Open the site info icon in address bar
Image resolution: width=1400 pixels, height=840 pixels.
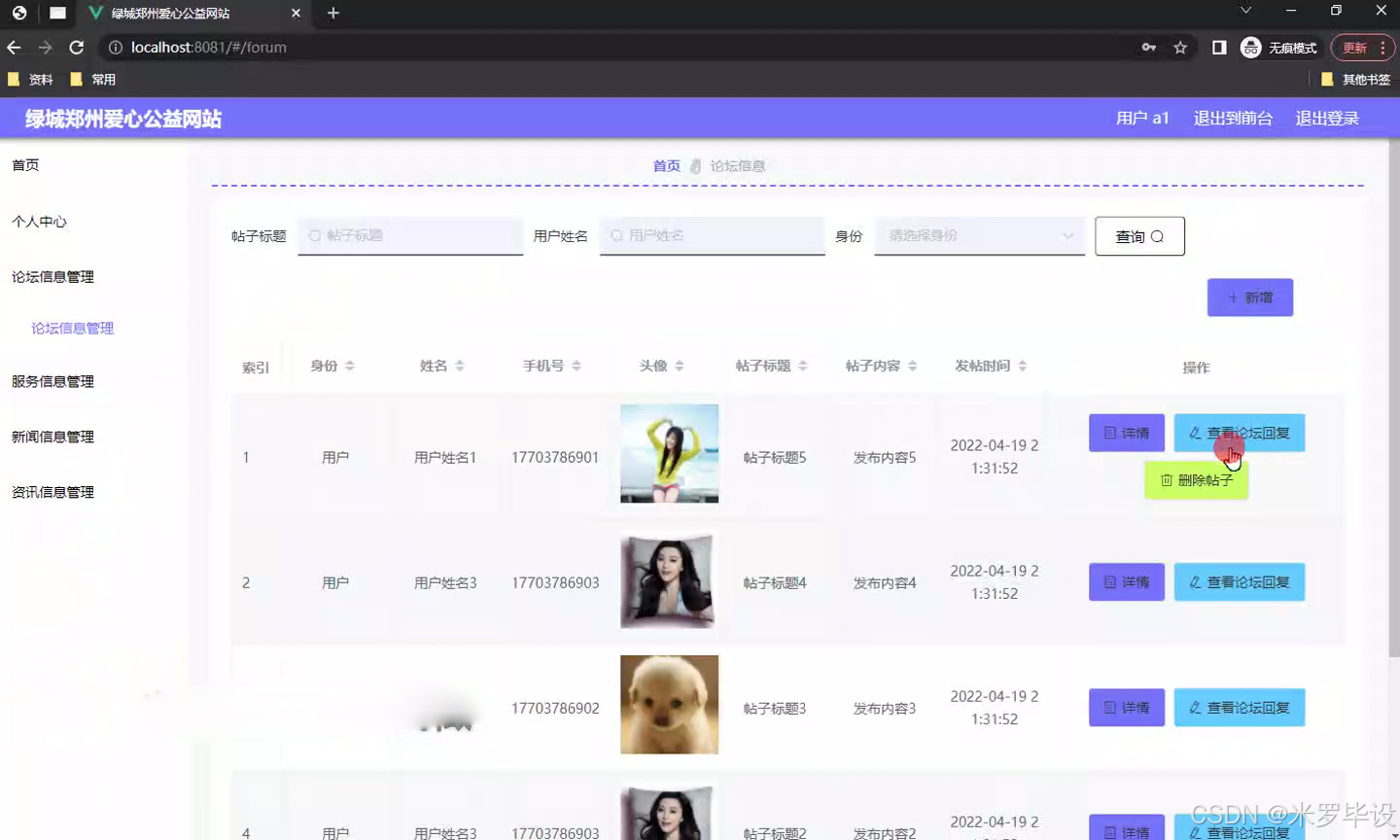(x=116, y=47)
